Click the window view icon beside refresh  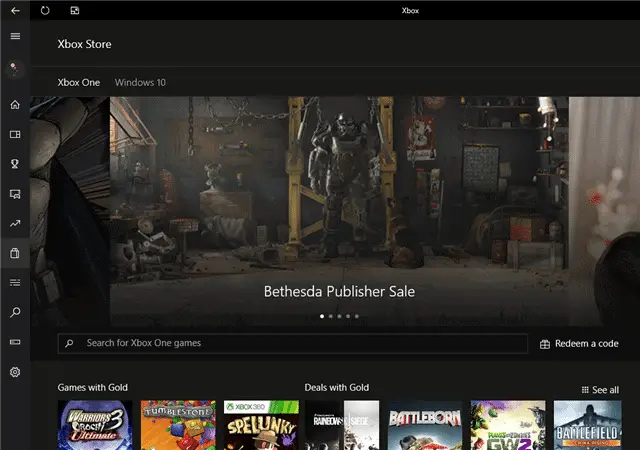(x=75, y=11)
